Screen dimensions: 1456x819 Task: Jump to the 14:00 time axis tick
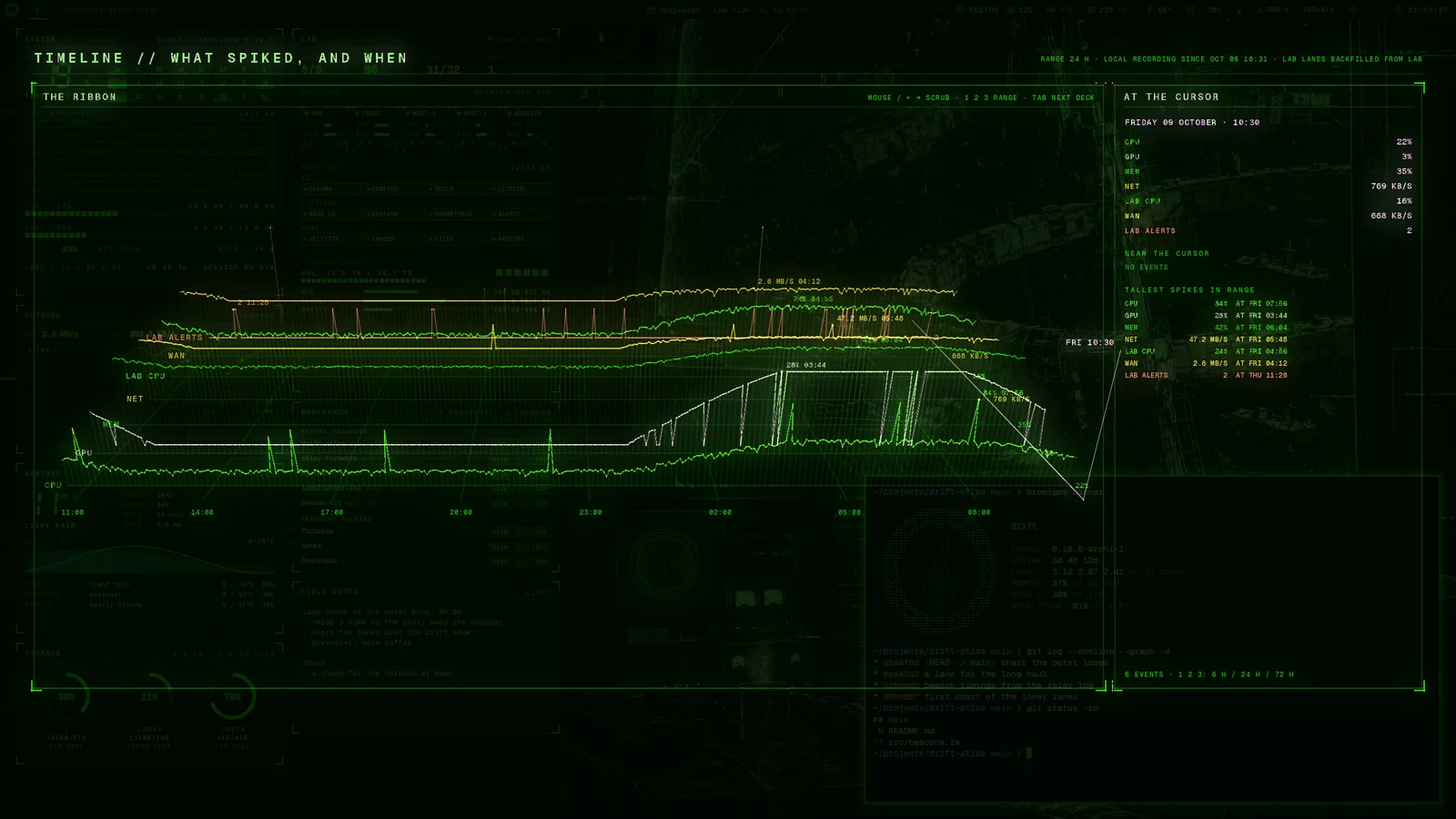[x=202, y=512]
